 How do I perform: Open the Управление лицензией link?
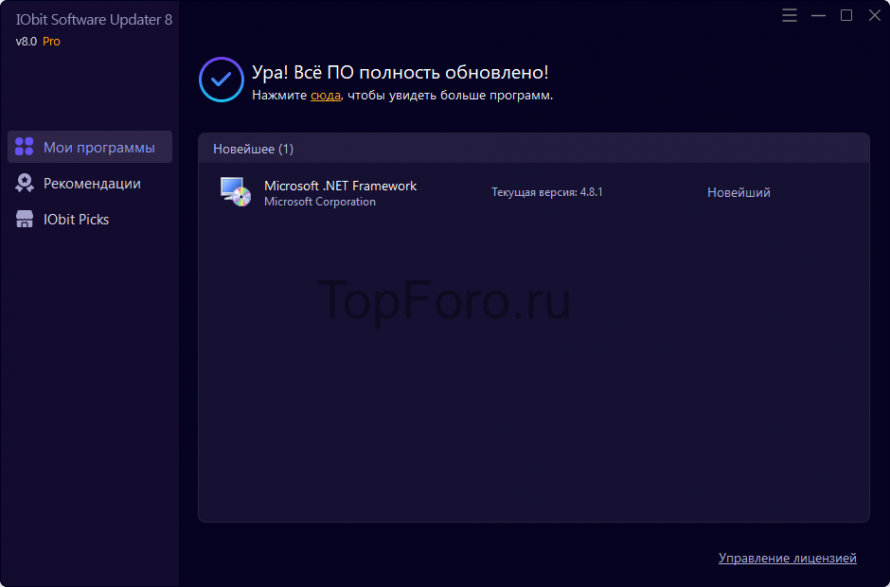787,558
